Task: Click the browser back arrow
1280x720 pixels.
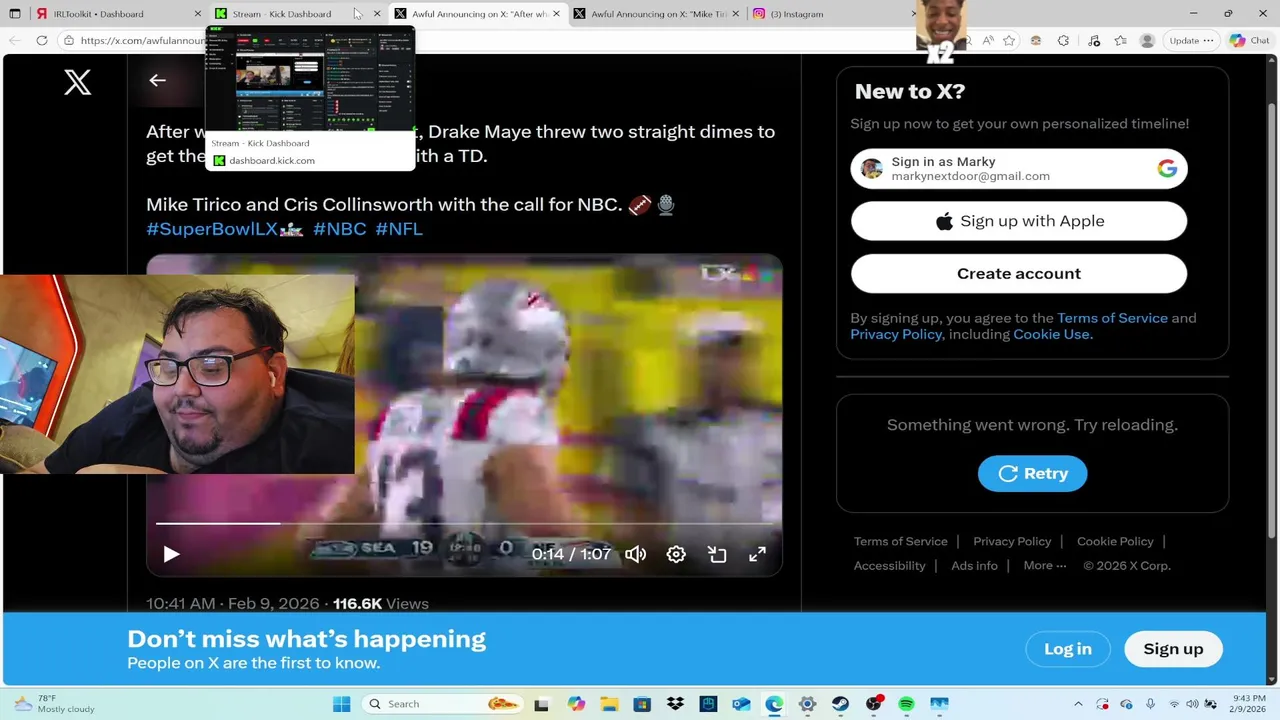Action: pos(14,40)
